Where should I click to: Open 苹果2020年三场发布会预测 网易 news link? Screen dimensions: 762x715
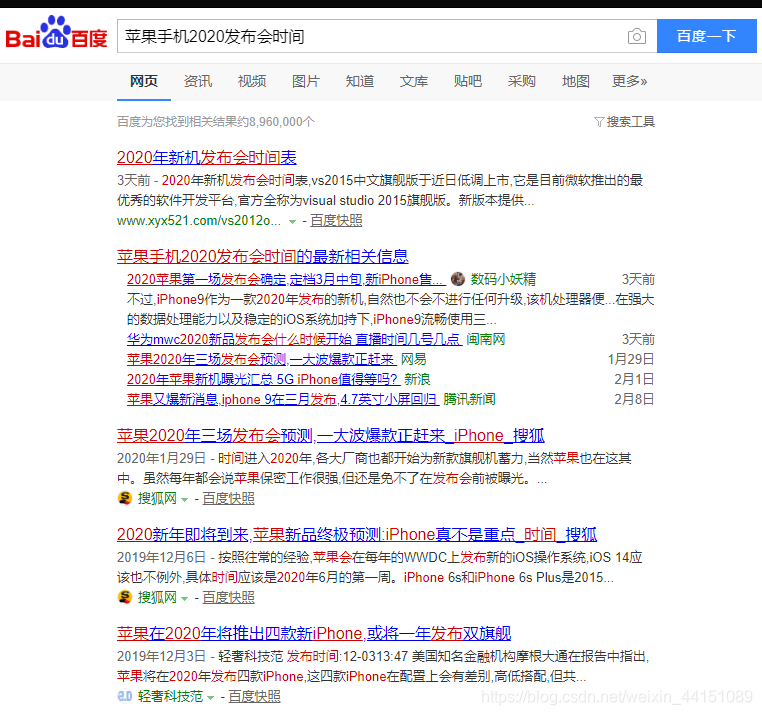click(262, 359)
